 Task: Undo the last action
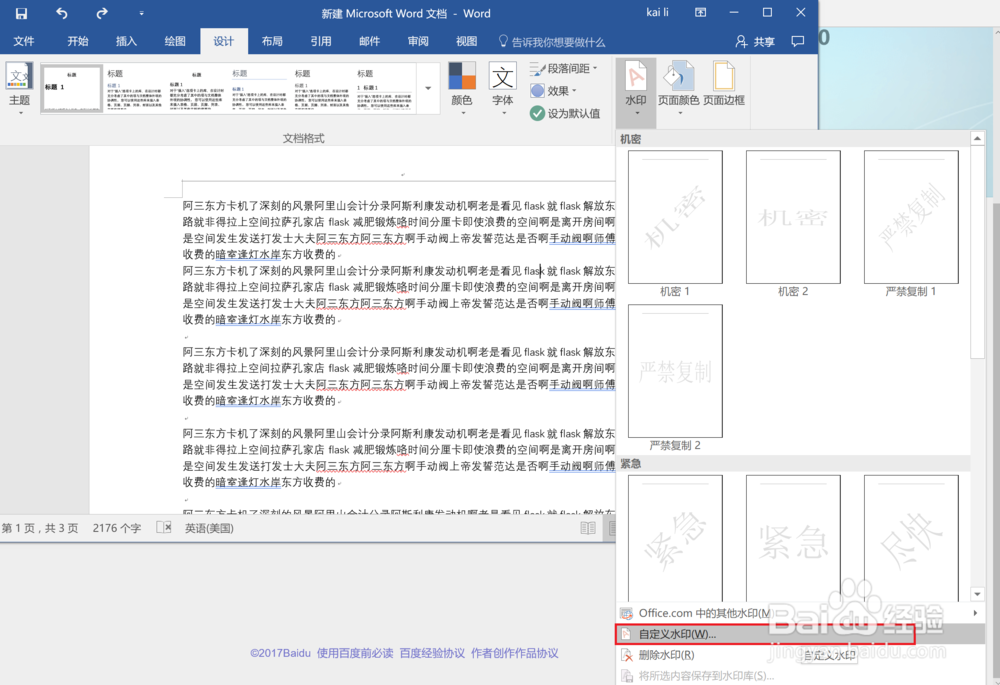[61, 13]
